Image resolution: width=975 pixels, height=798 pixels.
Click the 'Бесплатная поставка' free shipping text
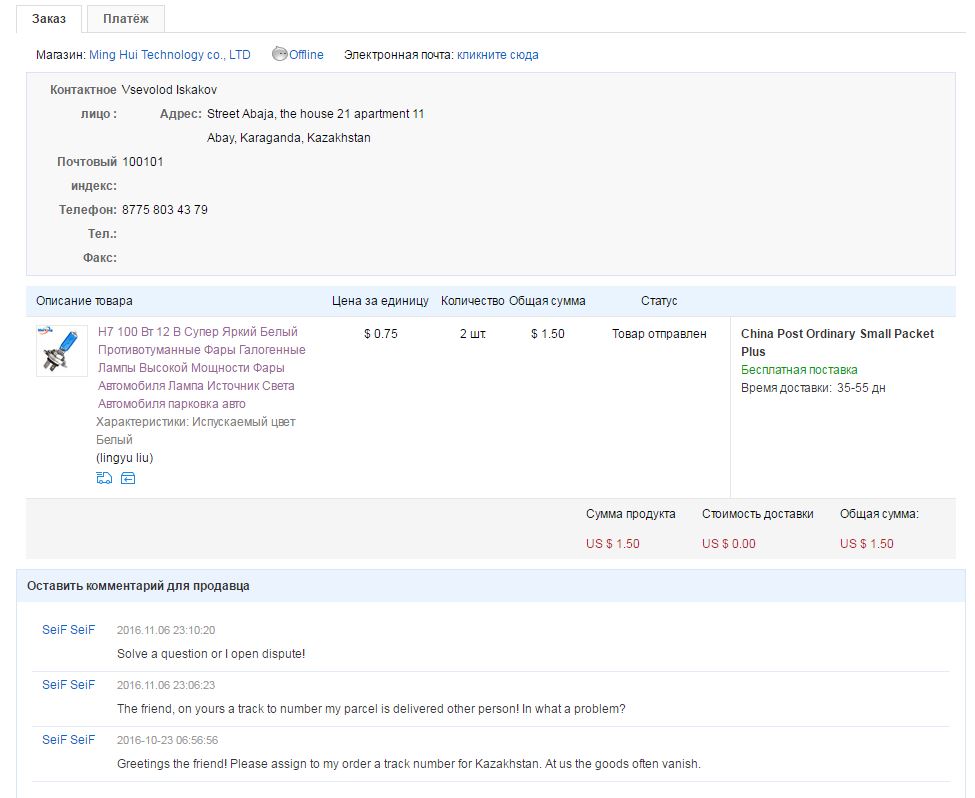click(x=799, y=370)
